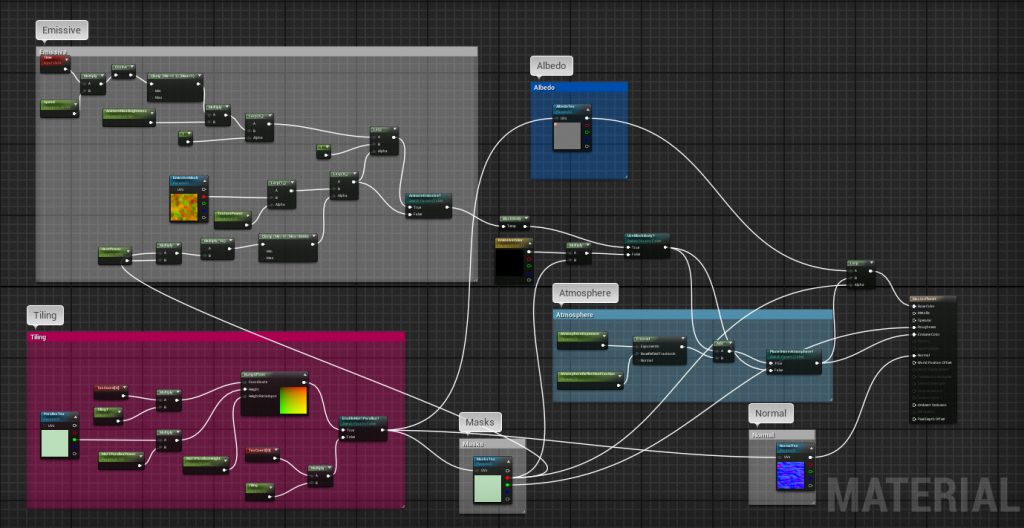Select the Lerp node beside material output
This screenshot has width=1024, height=528.
pyautogui.click(x=859, y=264)
